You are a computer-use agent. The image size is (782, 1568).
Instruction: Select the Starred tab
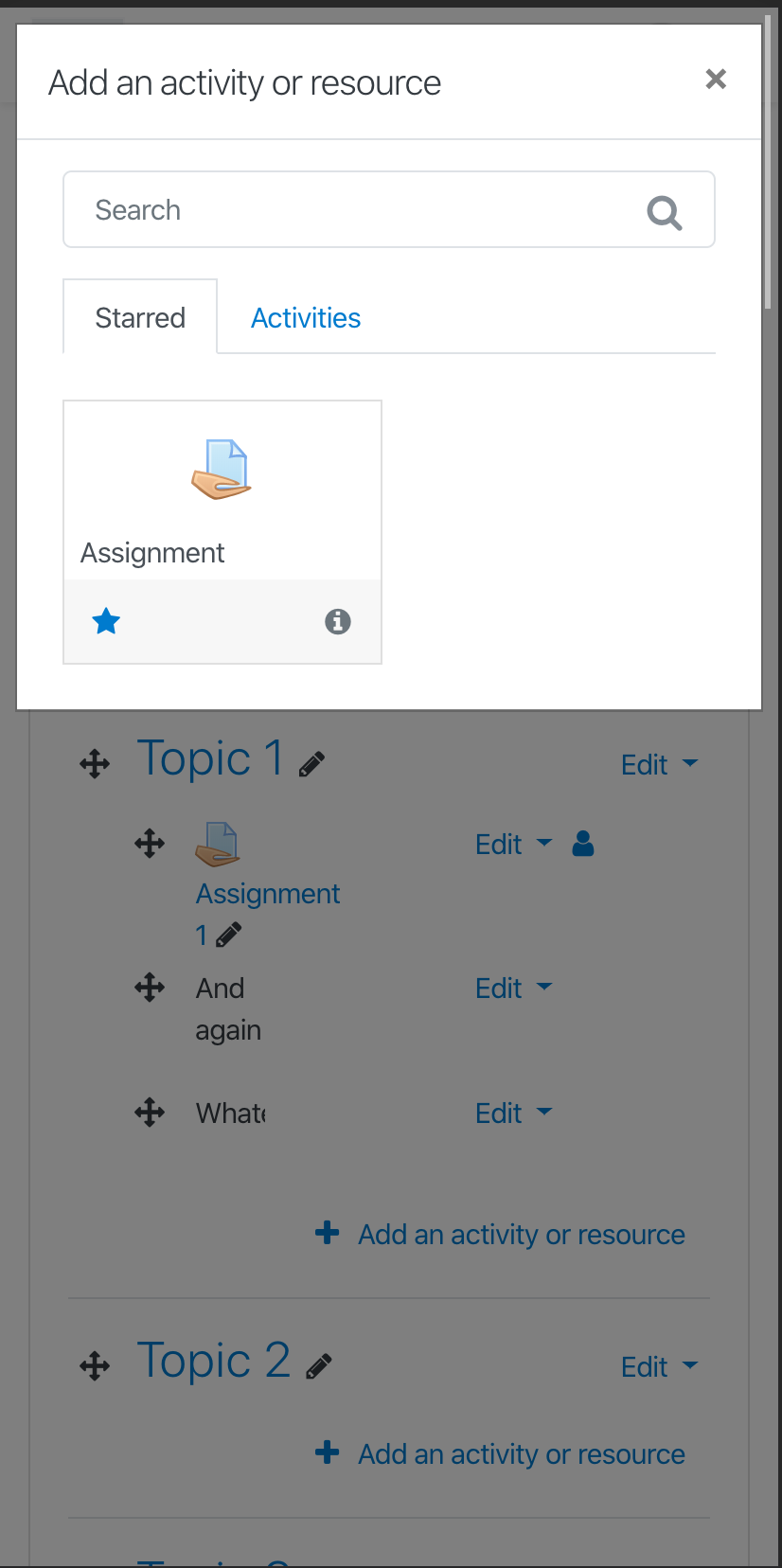140,317
